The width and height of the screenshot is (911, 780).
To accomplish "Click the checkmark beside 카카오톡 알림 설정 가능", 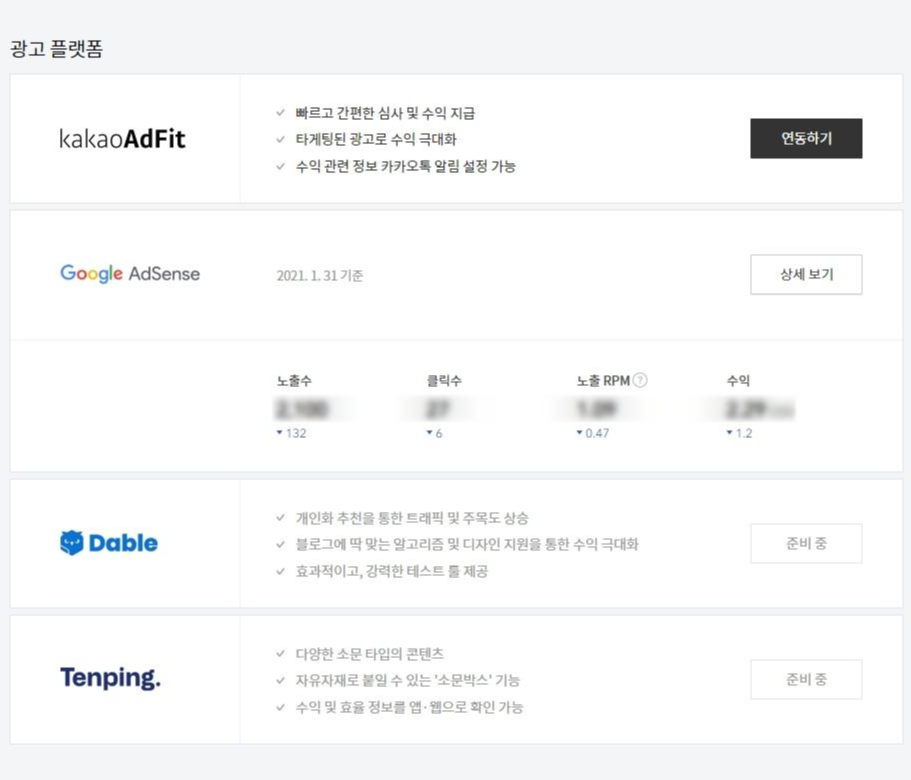I will [x=281, y=166].
